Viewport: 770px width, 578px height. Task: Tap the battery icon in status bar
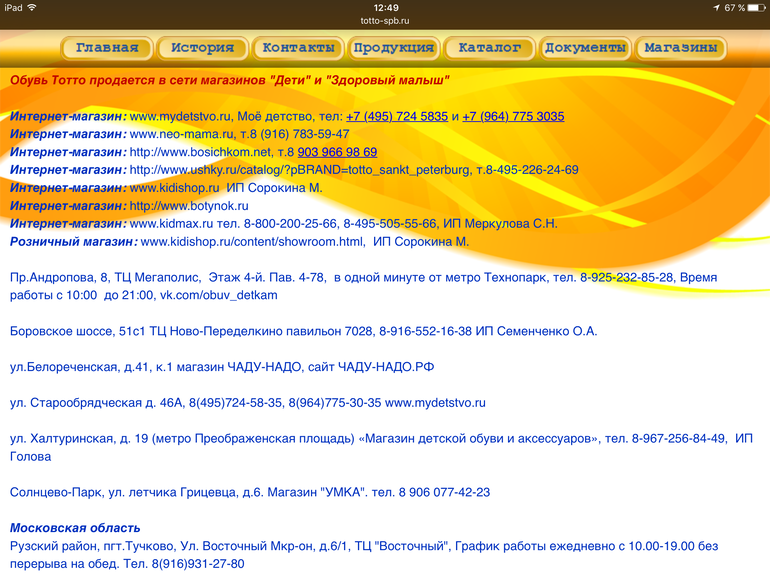[754, 7]
